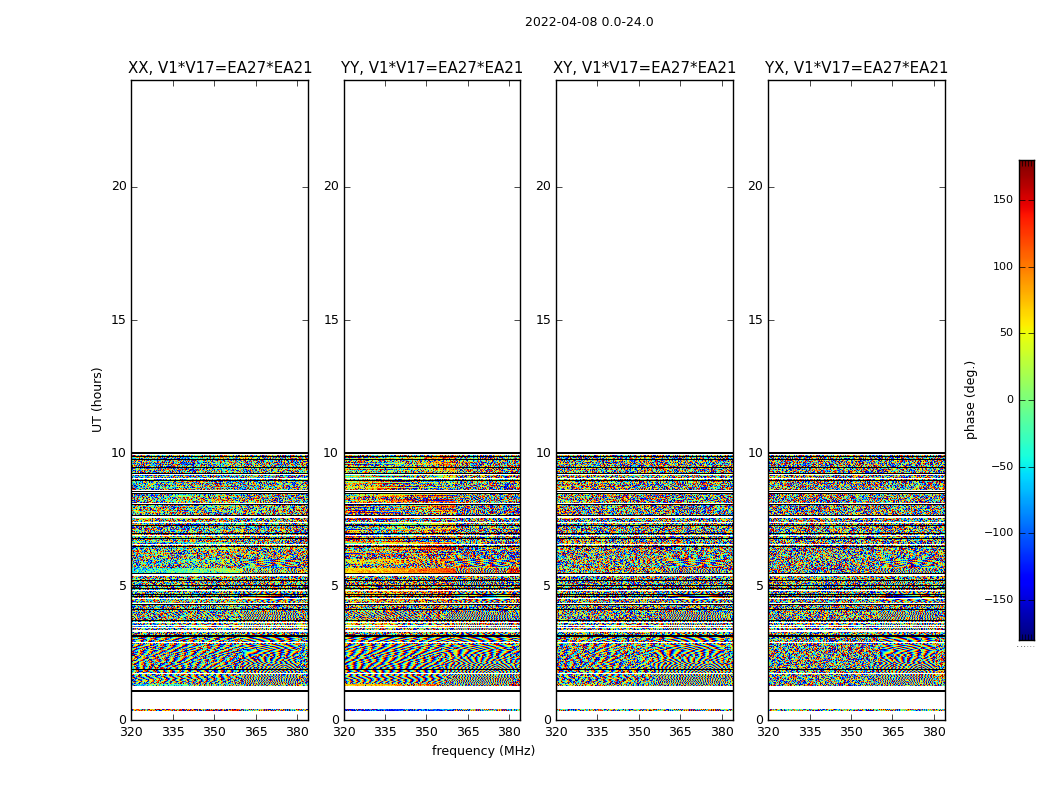Click the 'frequency (MHz)' axis label
The image size is (1050, 800).
[483, 750]
